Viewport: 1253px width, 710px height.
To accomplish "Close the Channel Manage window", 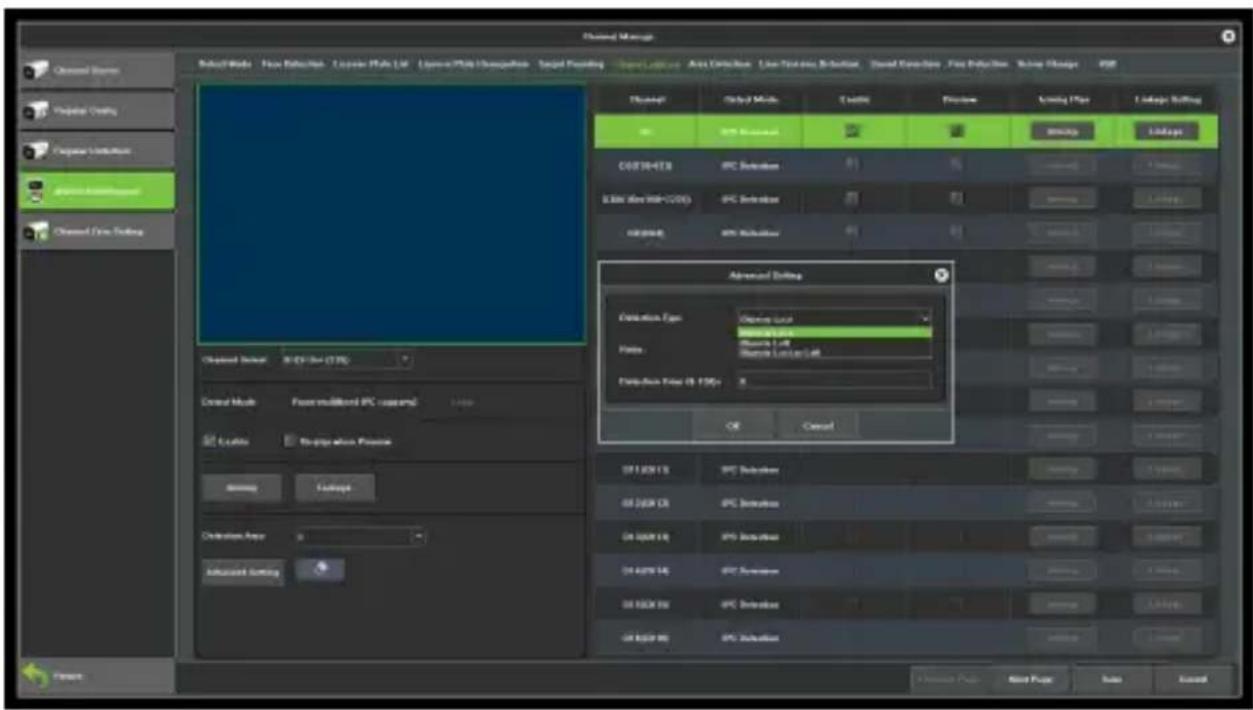I will coord(1228,36).
